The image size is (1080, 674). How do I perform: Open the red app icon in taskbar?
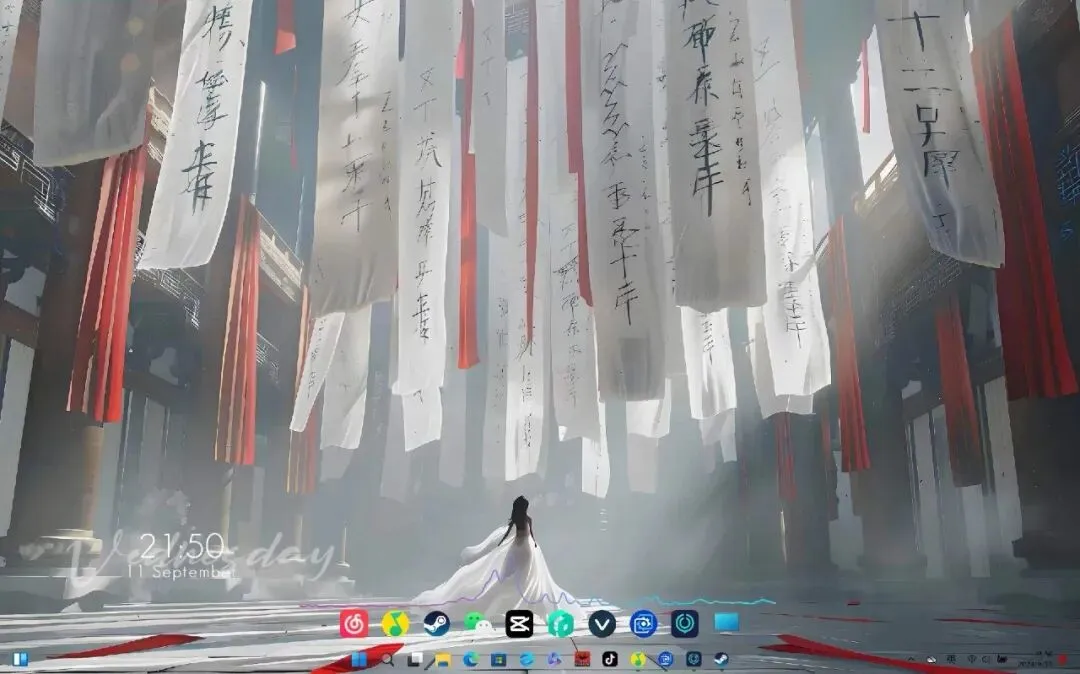(582, 660)
